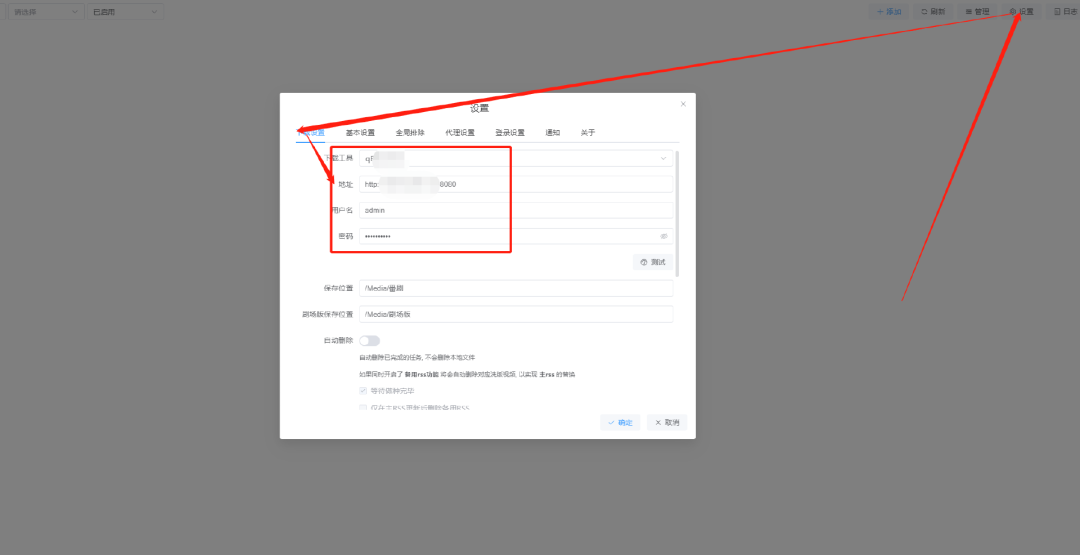Click the 取消 button
Viewport: 1080px width, 555px height.
coord(667,422)
